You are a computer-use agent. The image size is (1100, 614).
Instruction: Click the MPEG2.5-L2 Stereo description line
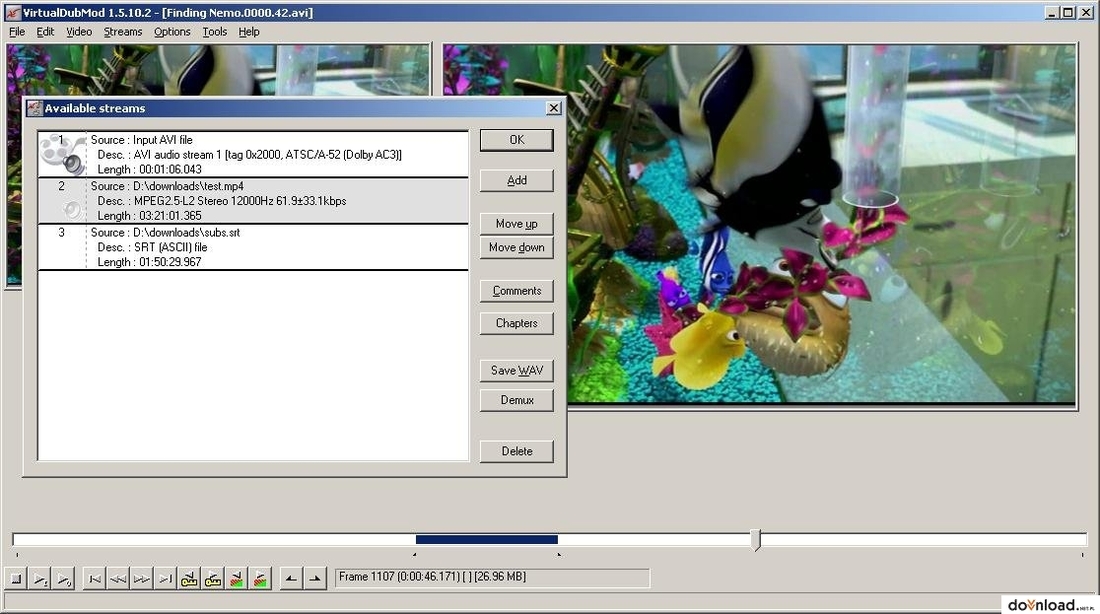point(222,201)
